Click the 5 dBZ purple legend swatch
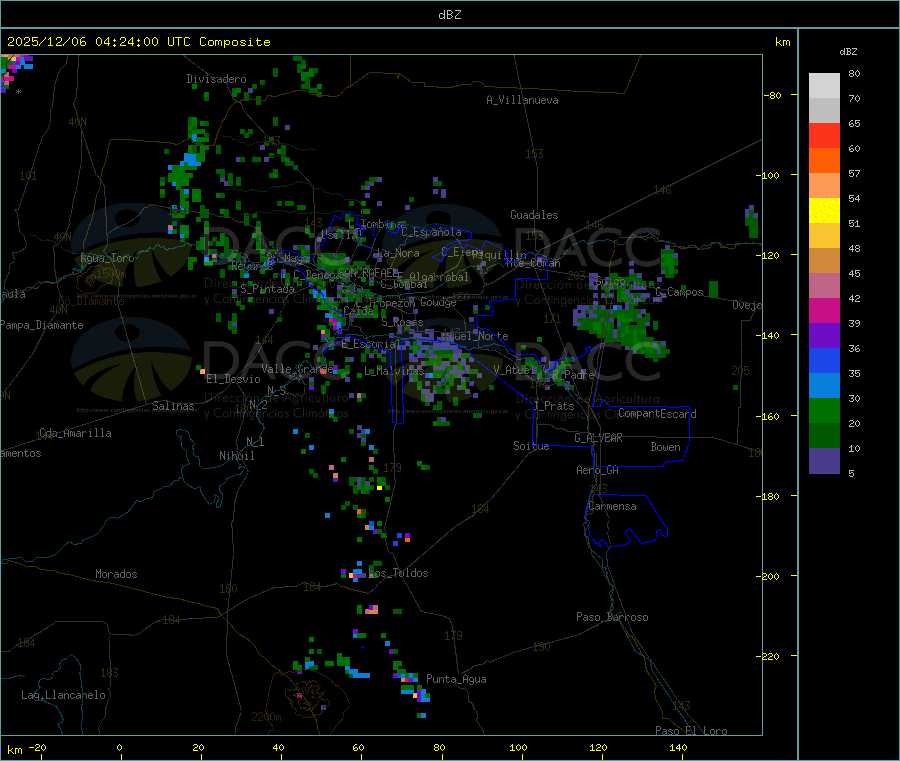 pyautogui.click(x=824, y=461)
